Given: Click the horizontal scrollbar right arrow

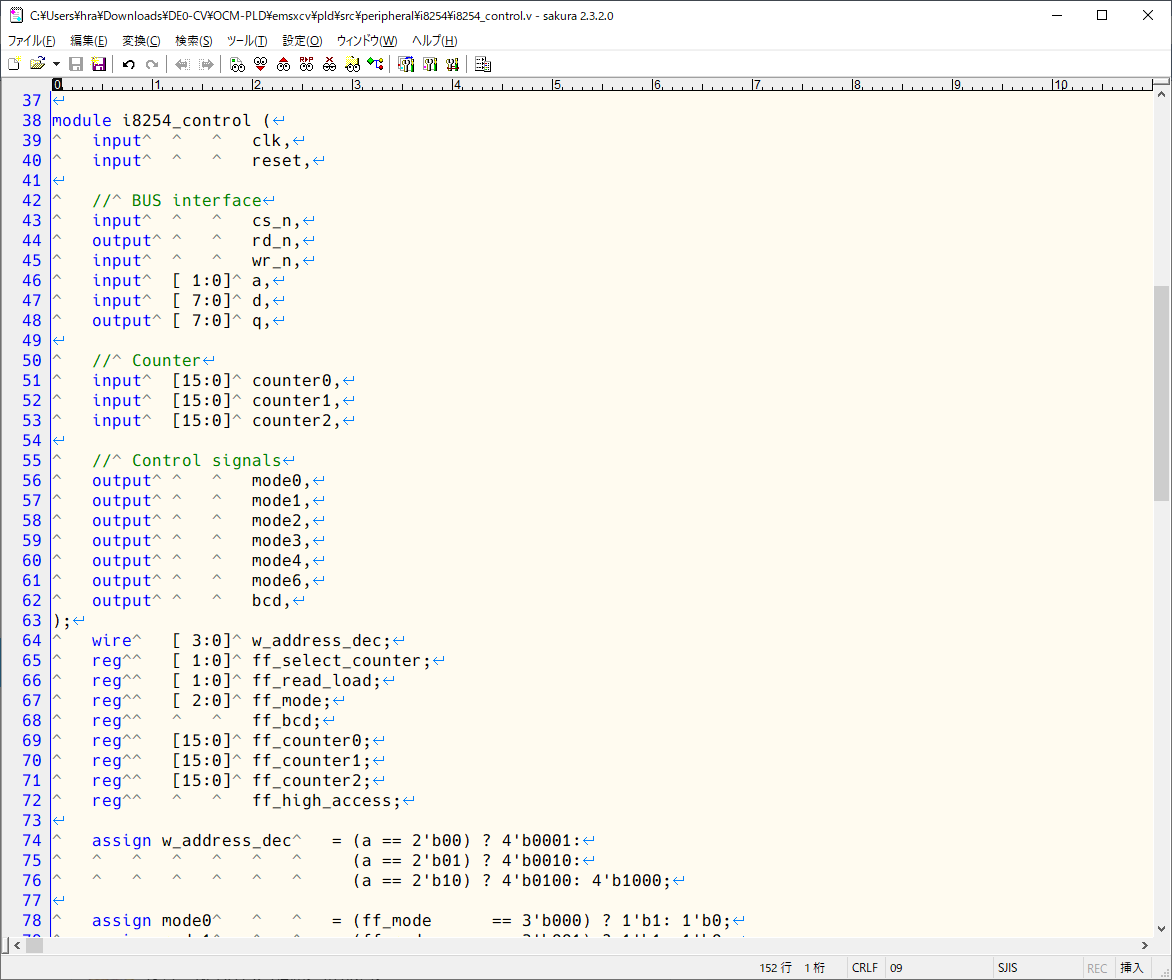Looking at the screenshot, I should 1144,946.
